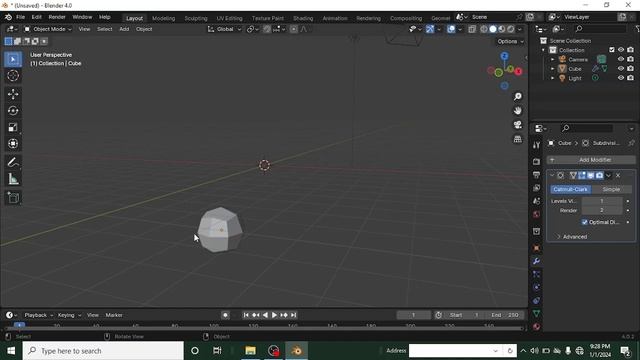Expand the Advanced modifier section
Image resolution: width=640 pixels, height=360 pixels.
click(x=571, y=237)
